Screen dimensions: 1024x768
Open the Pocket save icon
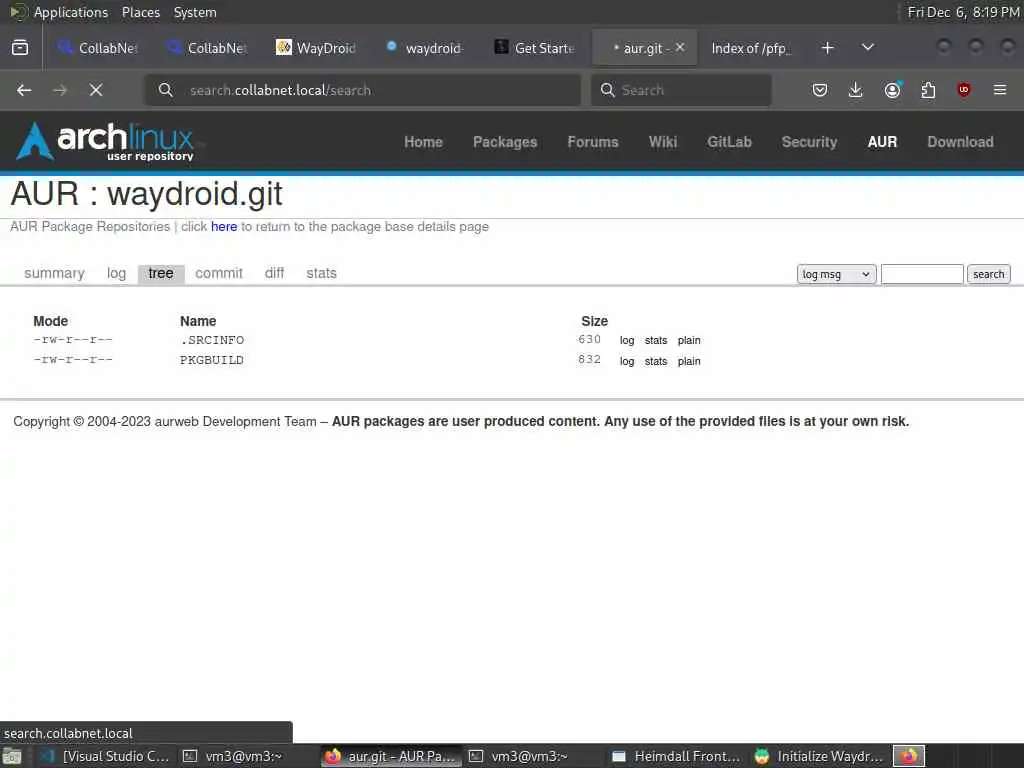820,90
